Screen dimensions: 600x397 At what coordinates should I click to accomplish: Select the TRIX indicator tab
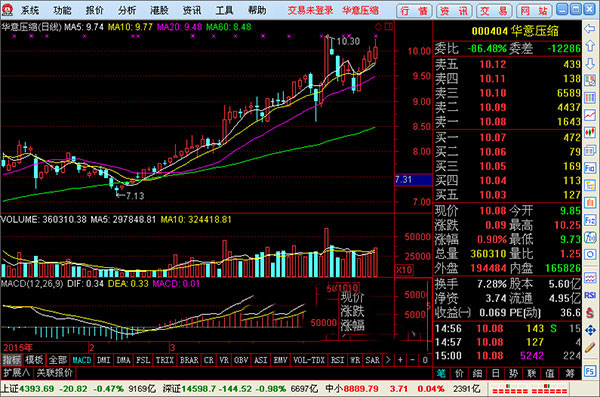pyautogui.click(x=165, y=360)
